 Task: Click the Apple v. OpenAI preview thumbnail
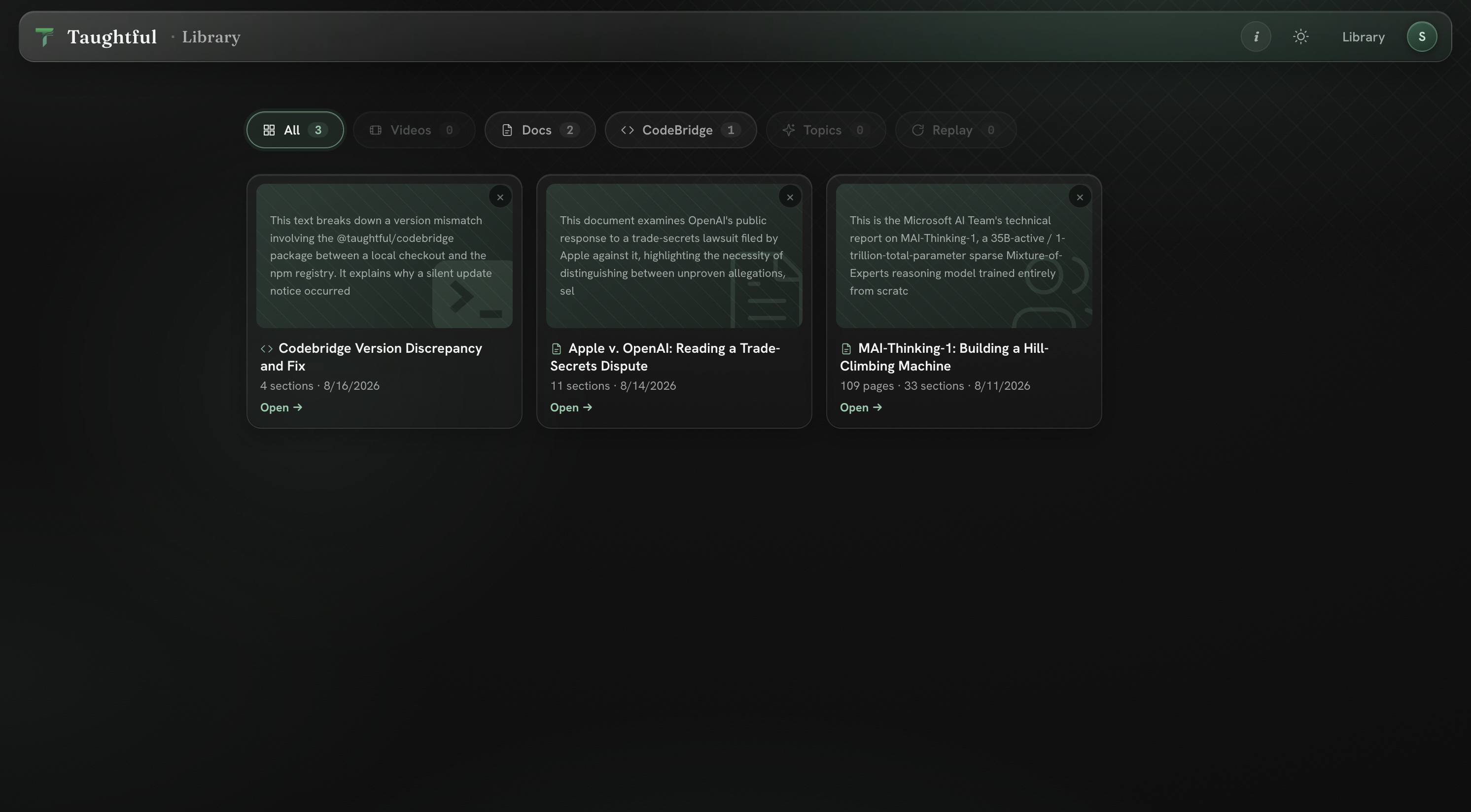tap(674, 256)
